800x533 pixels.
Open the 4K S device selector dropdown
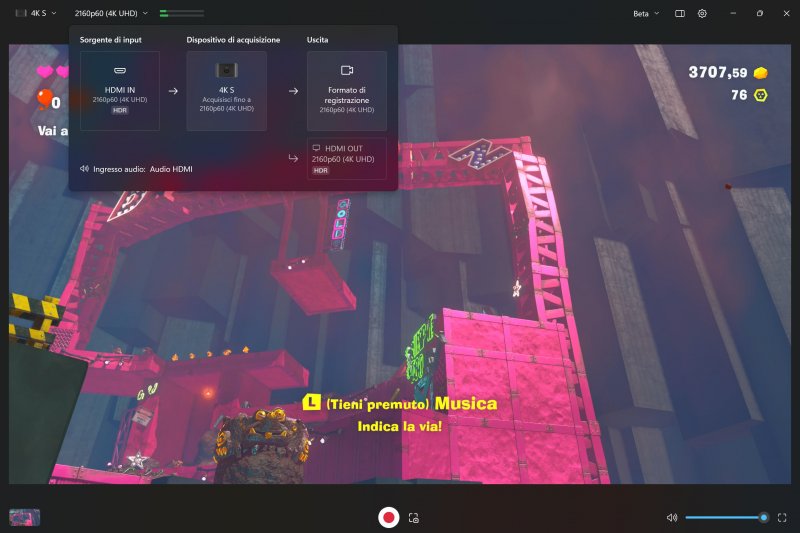click(37, 14)
